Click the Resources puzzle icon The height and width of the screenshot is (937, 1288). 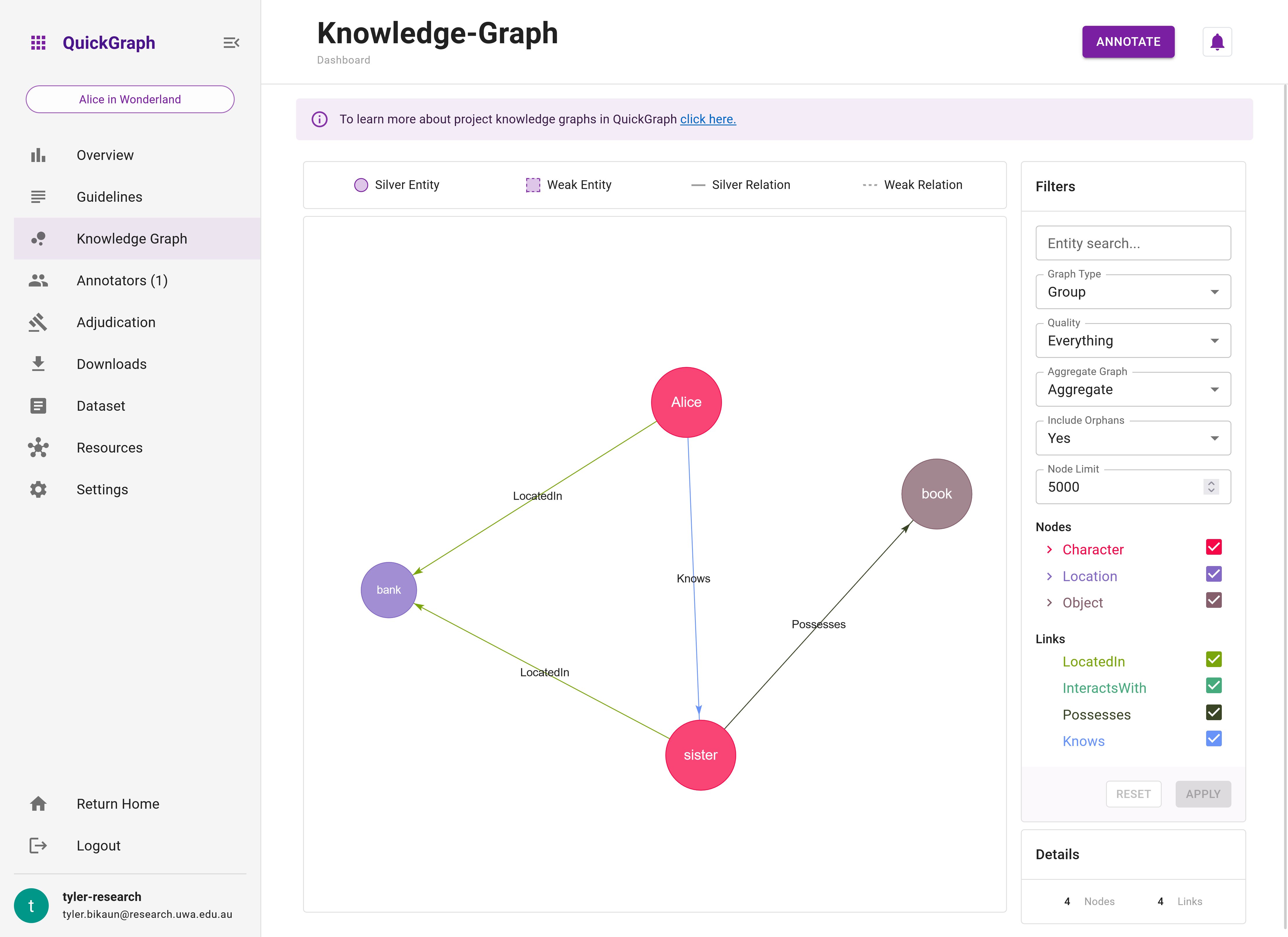coord(38,448)
